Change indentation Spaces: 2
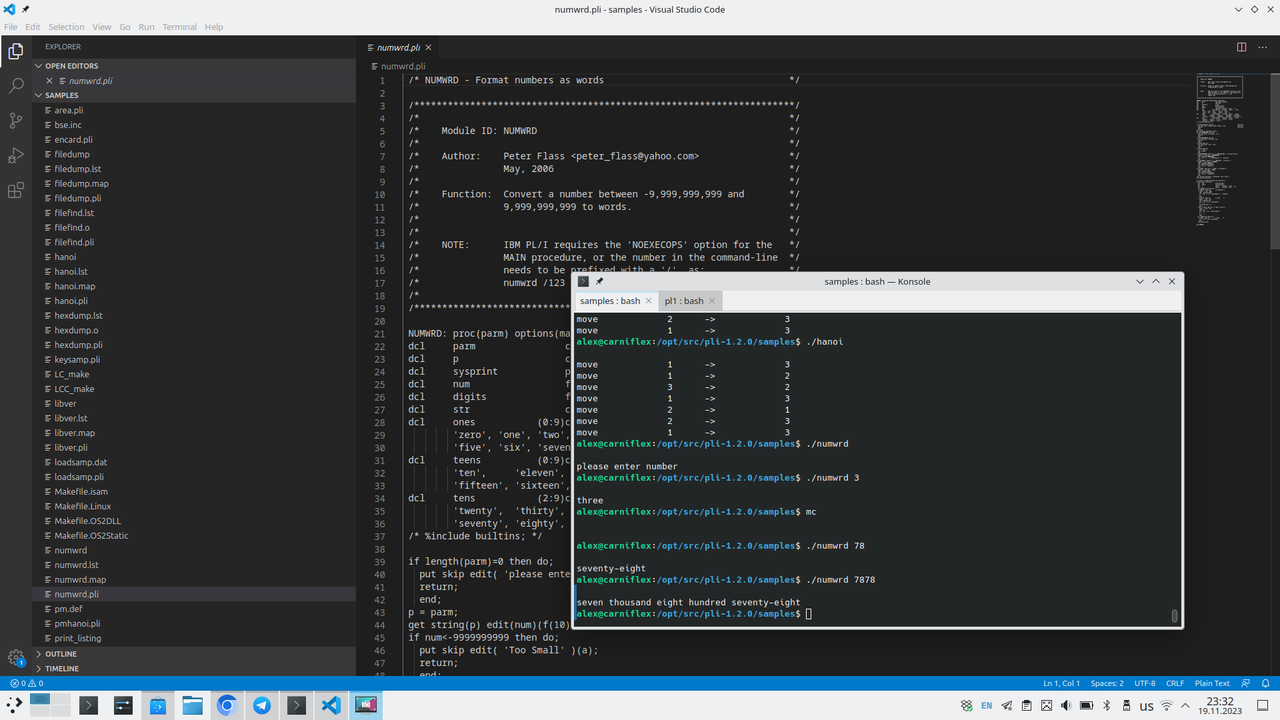Viewport: 1280px width, 720px height. click(x=1107, y=684)
